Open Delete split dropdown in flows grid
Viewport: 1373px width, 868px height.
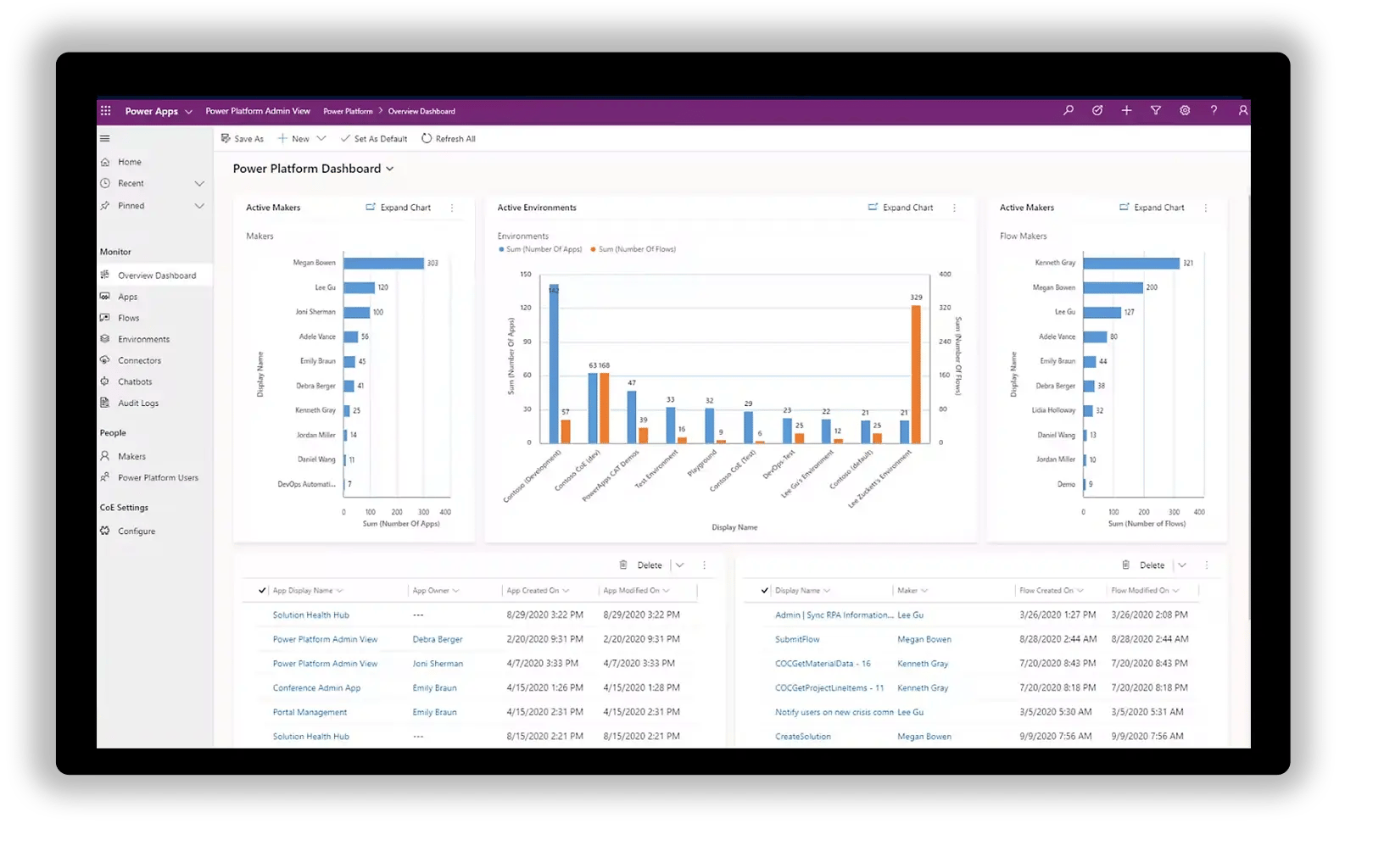(1182, 565)
